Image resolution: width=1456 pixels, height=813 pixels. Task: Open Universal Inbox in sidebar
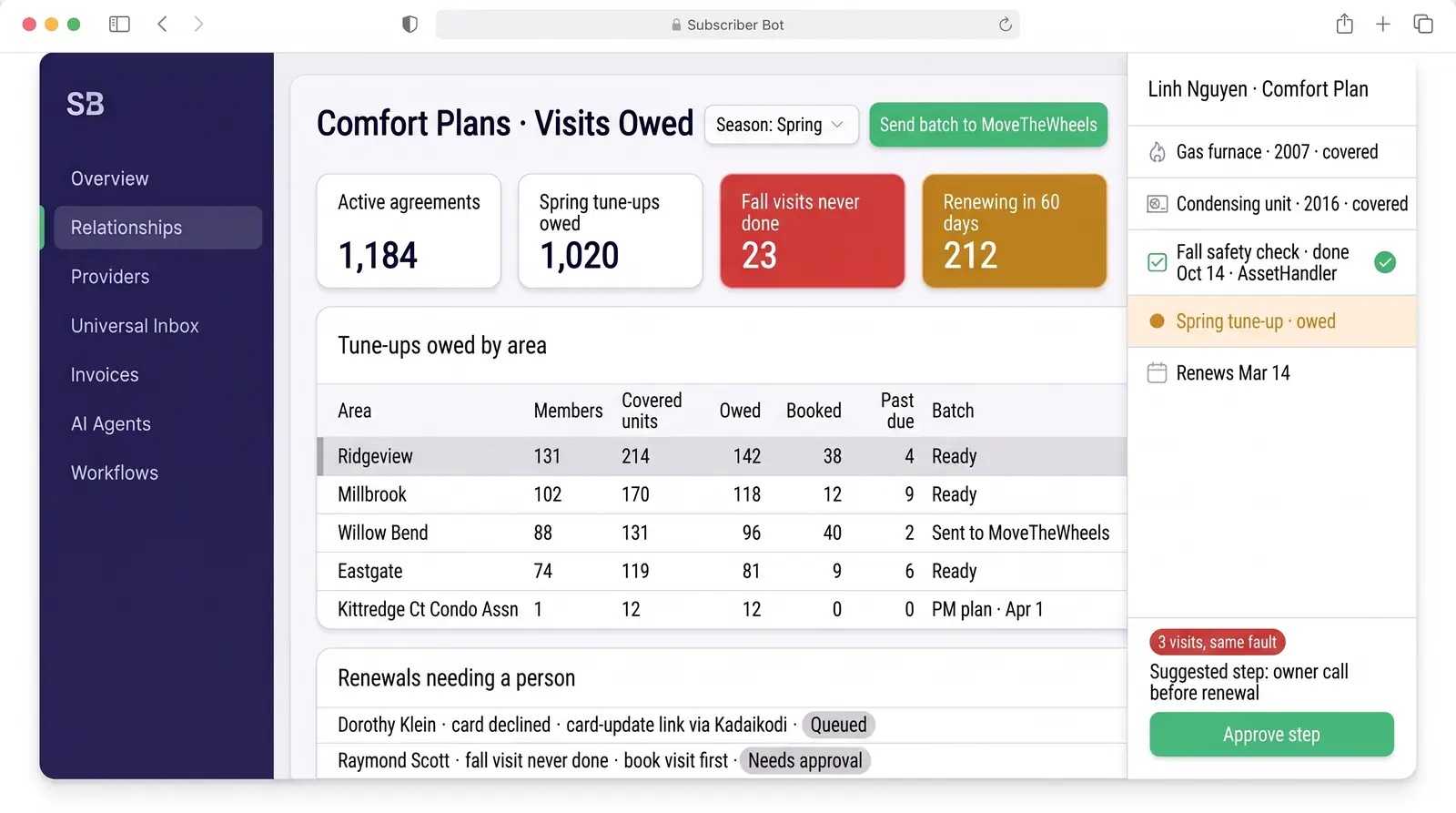point(135,326)
